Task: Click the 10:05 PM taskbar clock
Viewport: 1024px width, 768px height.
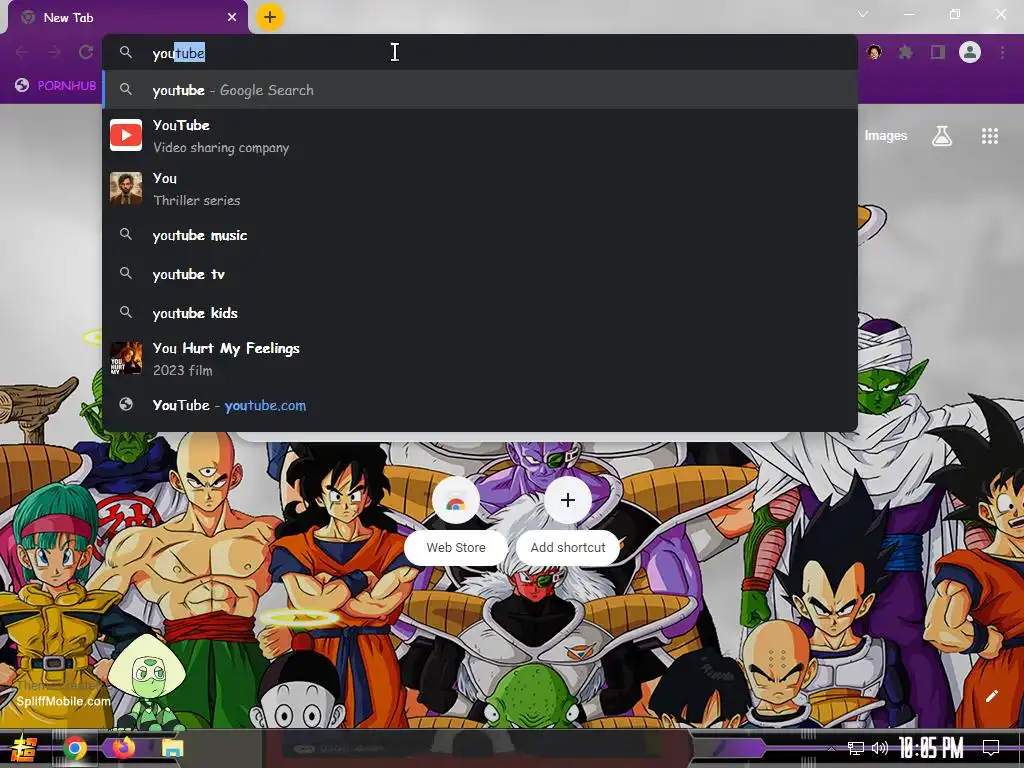Action: pyautogui.click(x=931, y=748)
